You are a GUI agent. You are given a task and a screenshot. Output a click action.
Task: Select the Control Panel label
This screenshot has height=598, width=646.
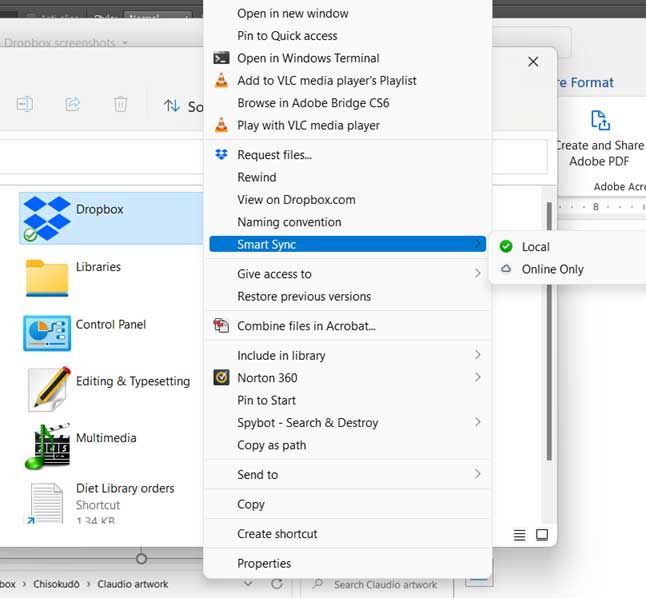point(111,324)
